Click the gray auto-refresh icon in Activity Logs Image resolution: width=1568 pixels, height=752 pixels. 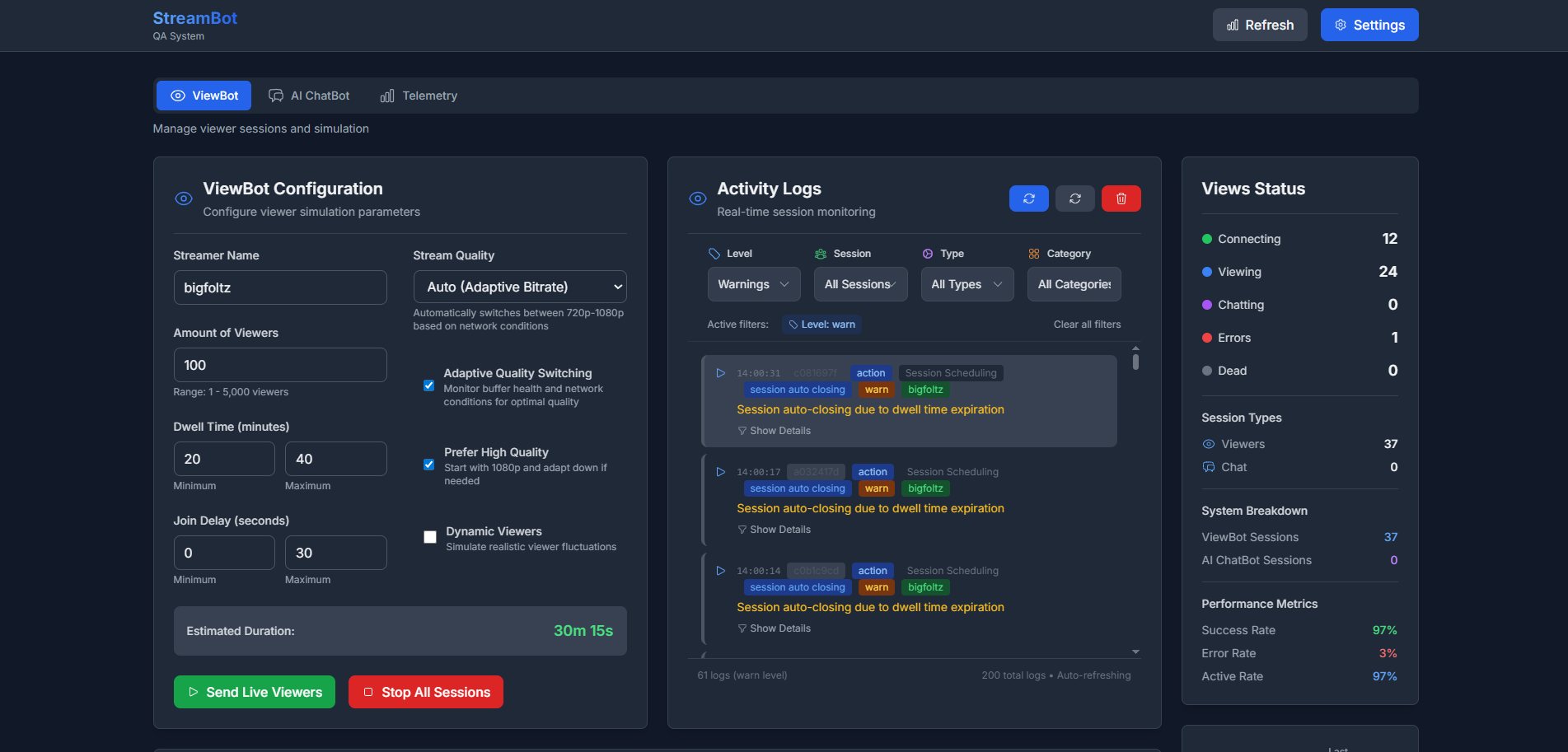click(1075, 199)
